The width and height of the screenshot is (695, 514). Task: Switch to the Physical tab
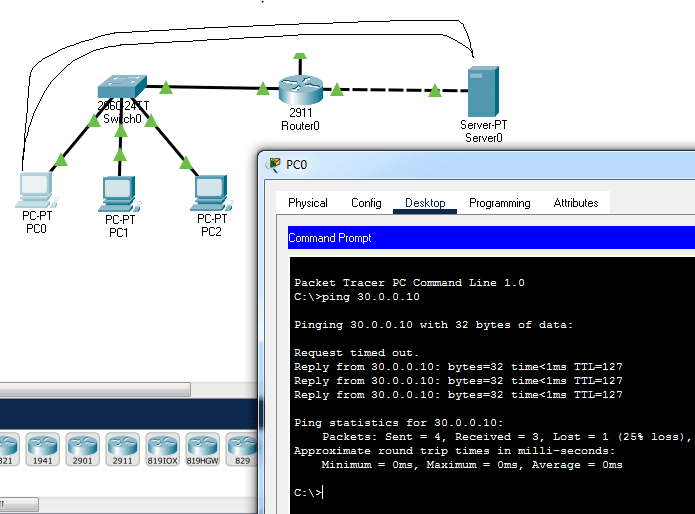[x=308, y=203]
